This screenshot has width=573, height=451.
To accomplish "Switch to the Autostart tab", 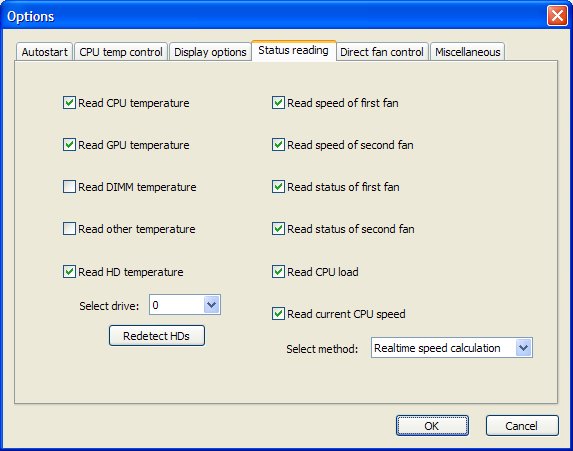I will [x=45, y=52].
